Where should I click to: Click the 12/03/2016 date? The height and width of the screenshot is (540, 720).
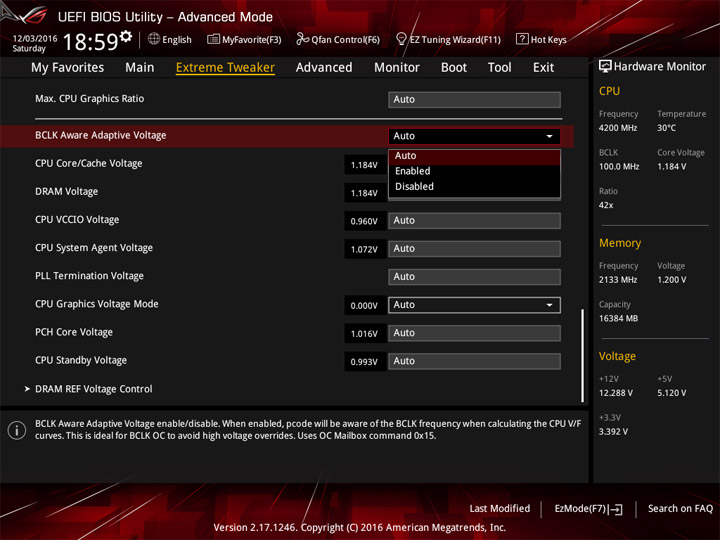(35, 39)
